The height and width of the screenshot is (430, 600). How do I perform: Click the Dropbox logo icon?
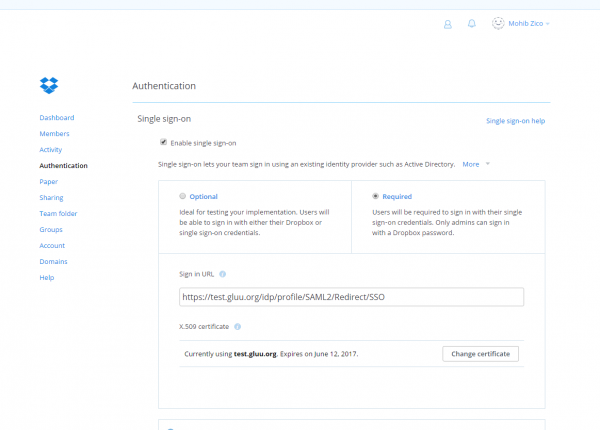click(49, 84)
